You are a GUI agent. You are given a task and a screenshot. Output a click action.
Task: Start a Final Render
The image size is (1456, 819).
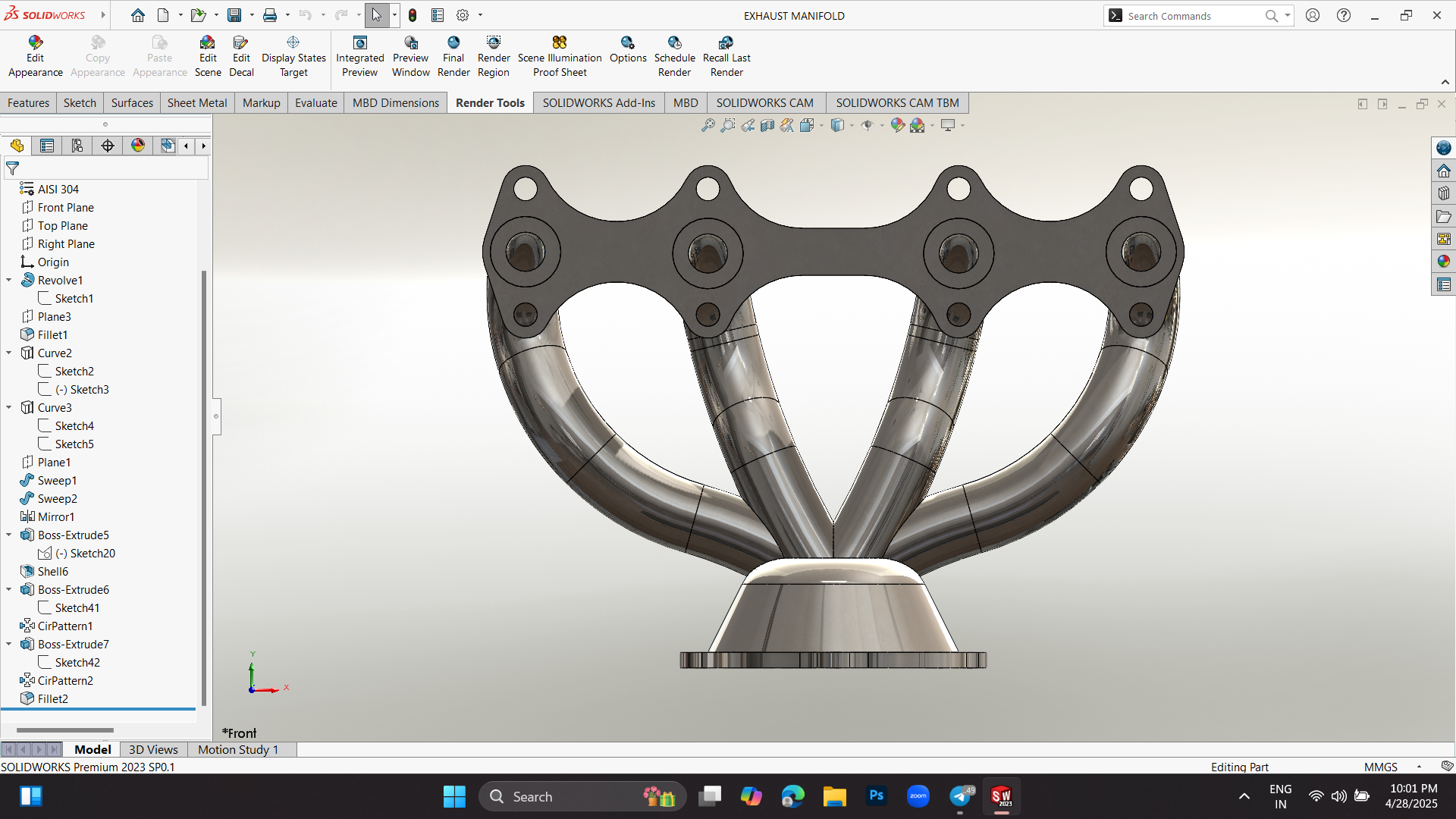coord(453,57)
